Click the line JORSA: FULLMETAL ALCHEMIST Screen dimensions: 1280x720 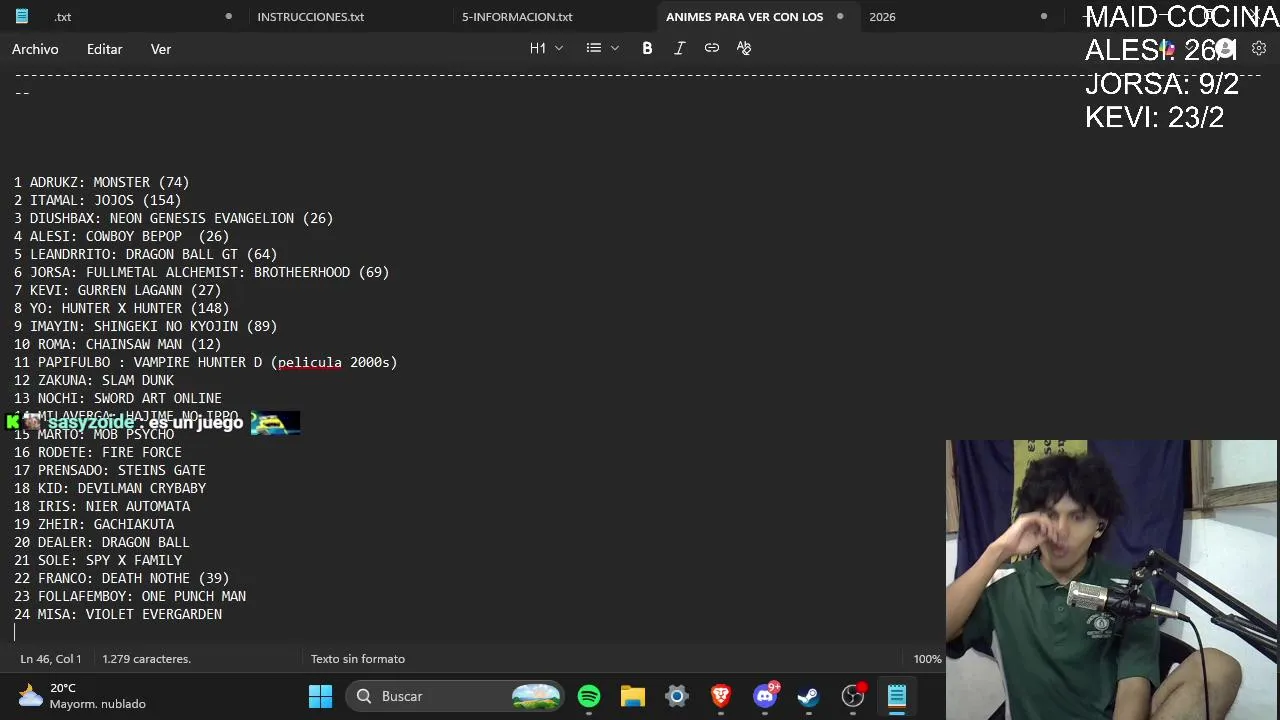click(201, 272)
